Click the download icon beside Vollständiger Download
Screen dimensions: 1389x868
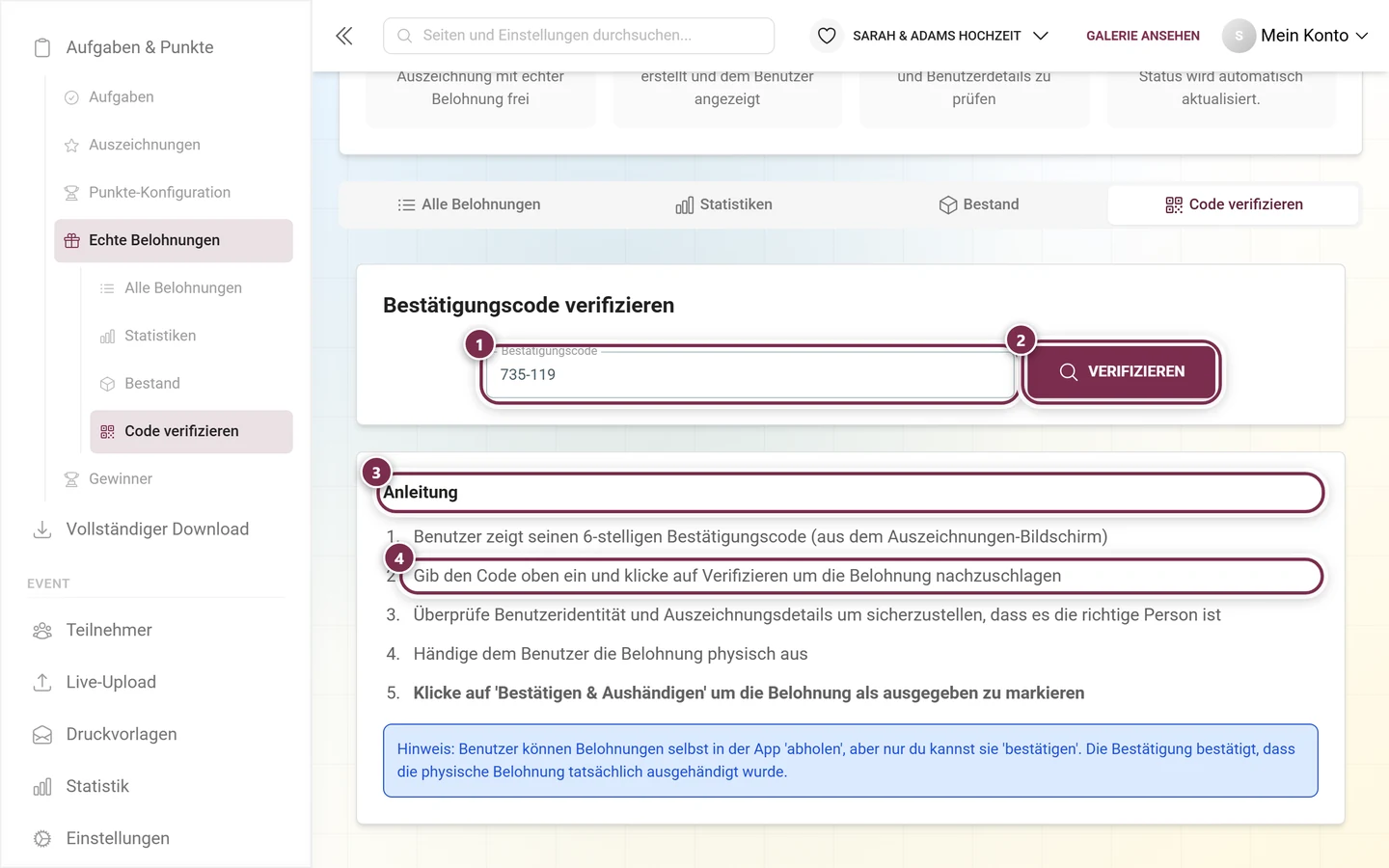click(42, 529)
